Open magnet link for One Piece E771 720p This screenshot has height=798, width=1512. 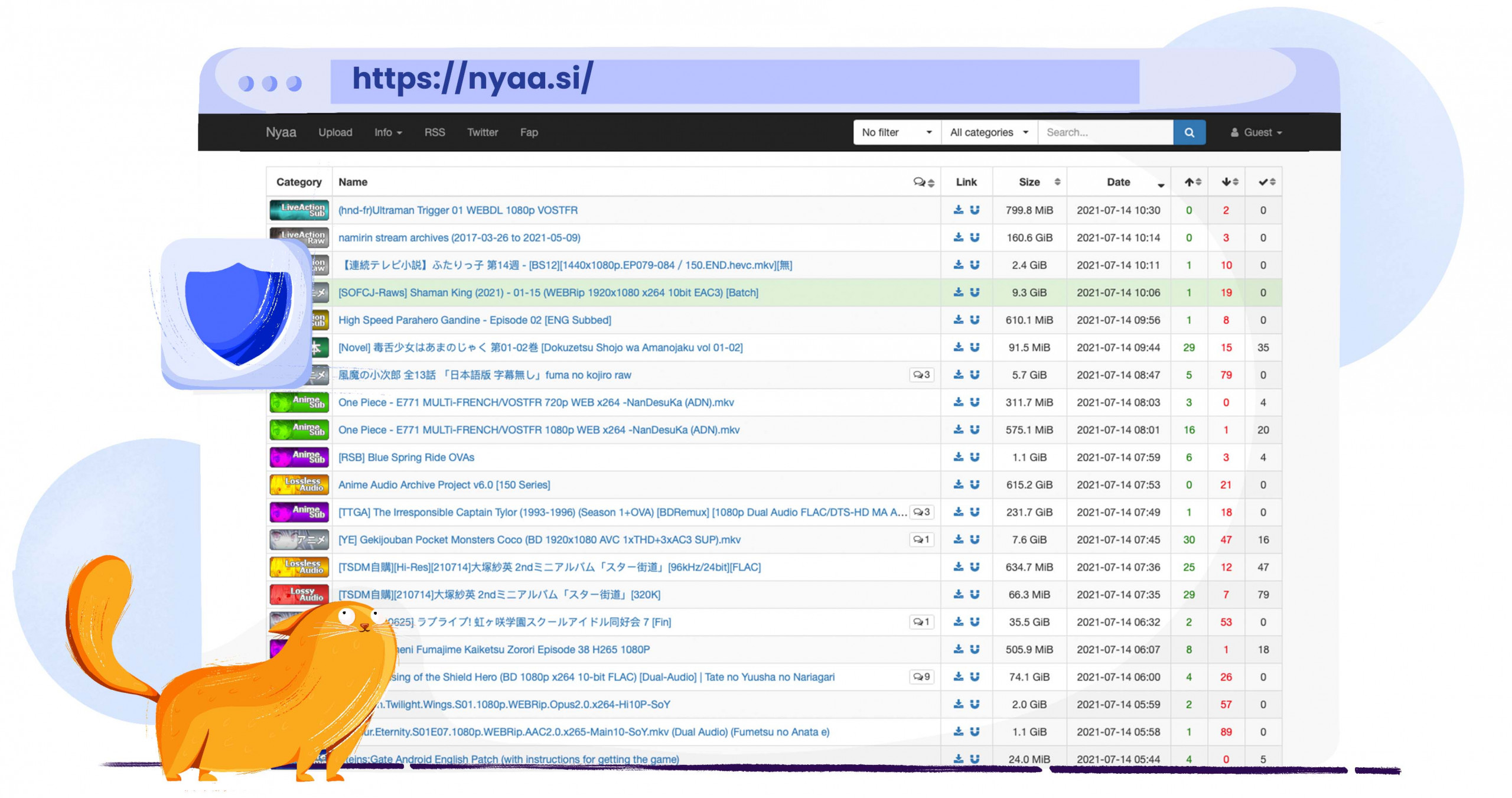coord(975,402)
